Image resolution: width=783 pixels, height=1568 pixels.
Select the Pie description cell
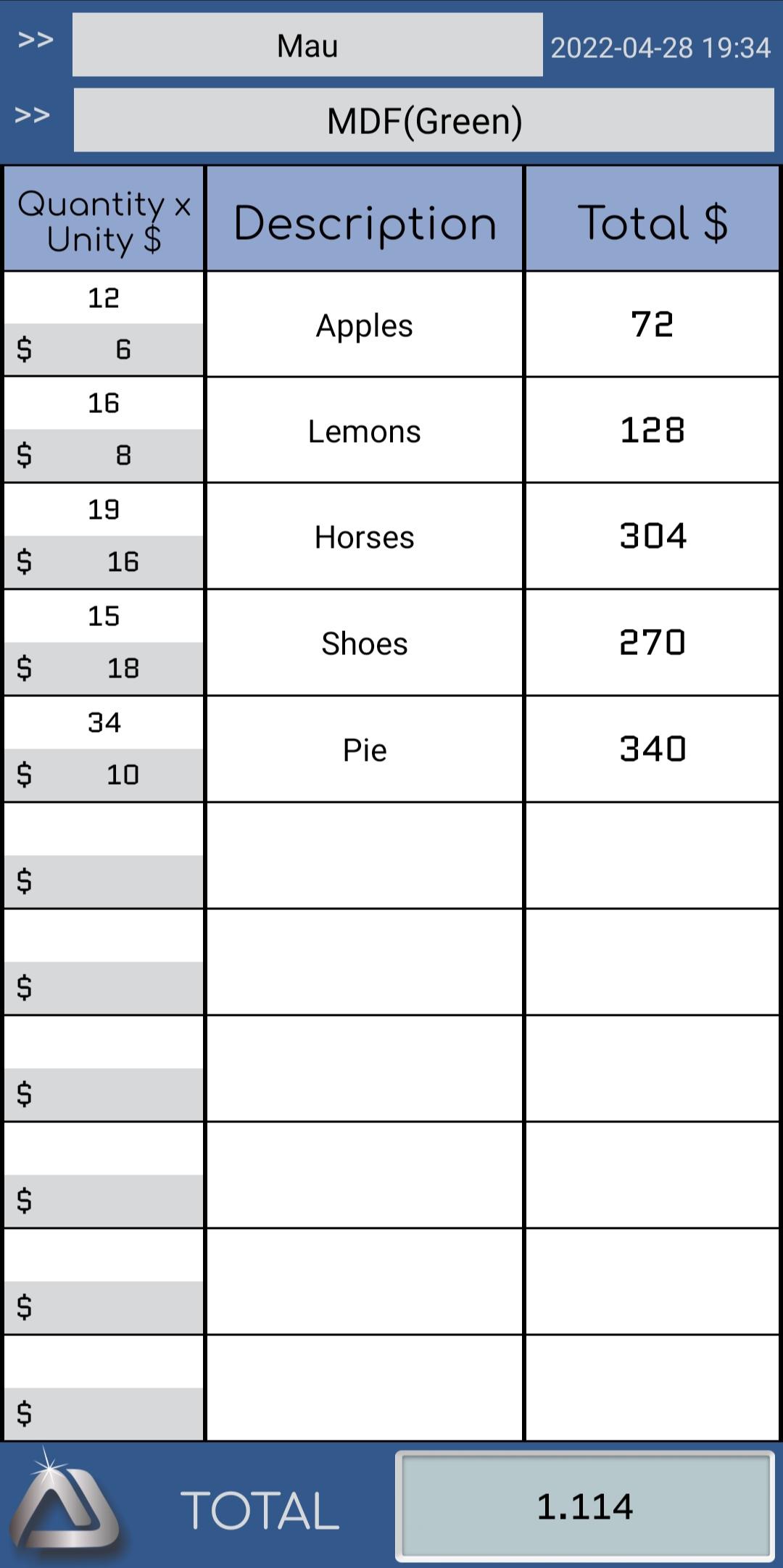(364, 750)
